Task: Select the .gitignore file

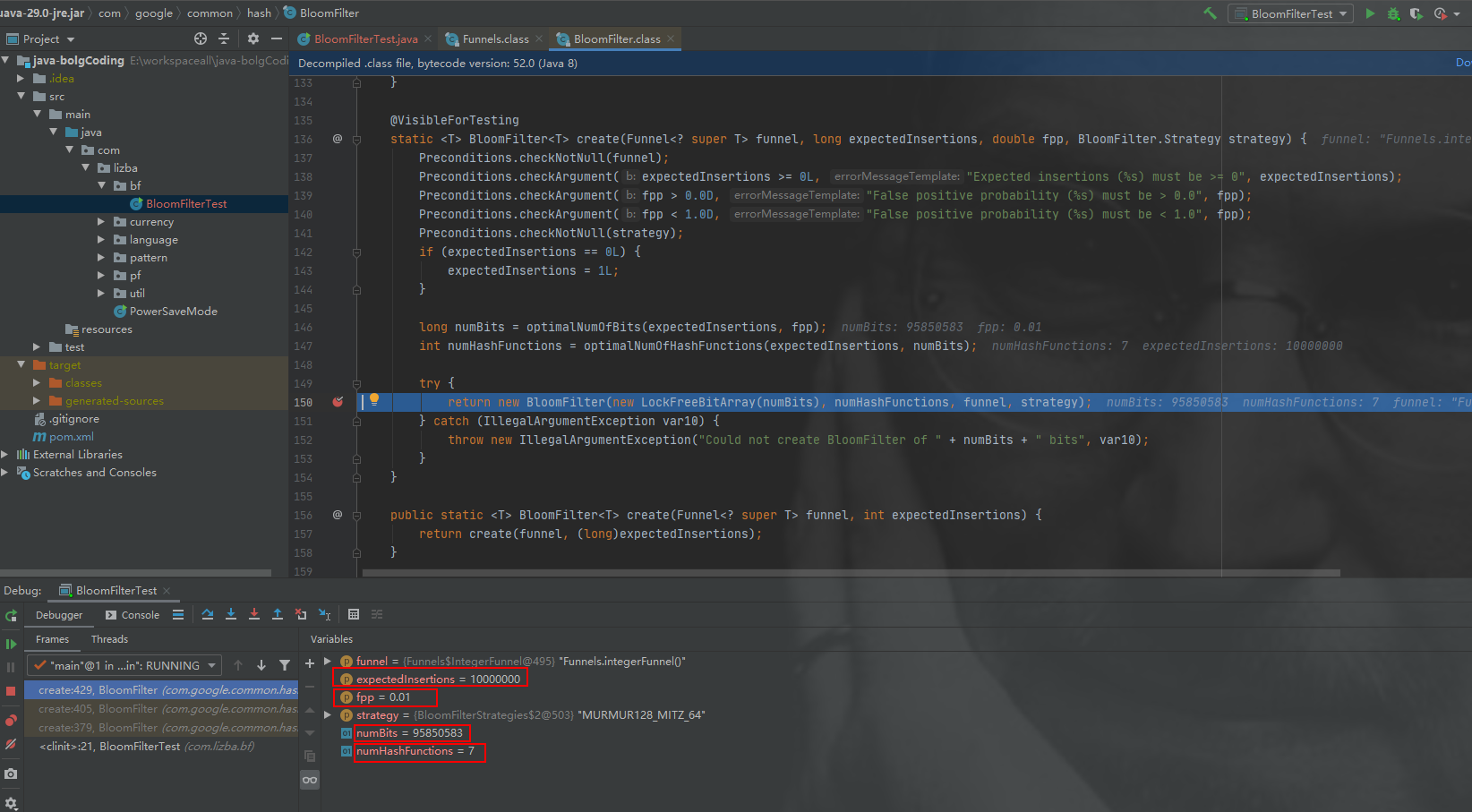Action: point(73,419)
